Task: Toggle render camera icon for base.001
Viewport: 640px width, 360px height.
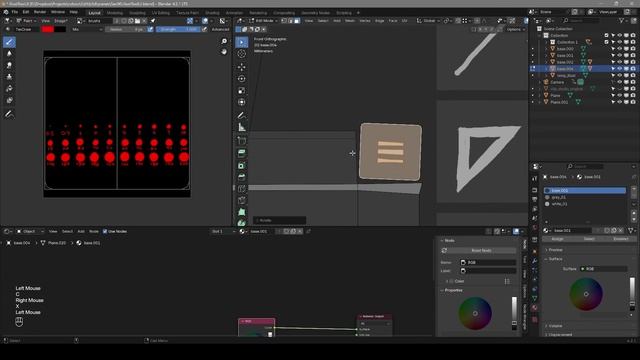Action: point(633,56)
